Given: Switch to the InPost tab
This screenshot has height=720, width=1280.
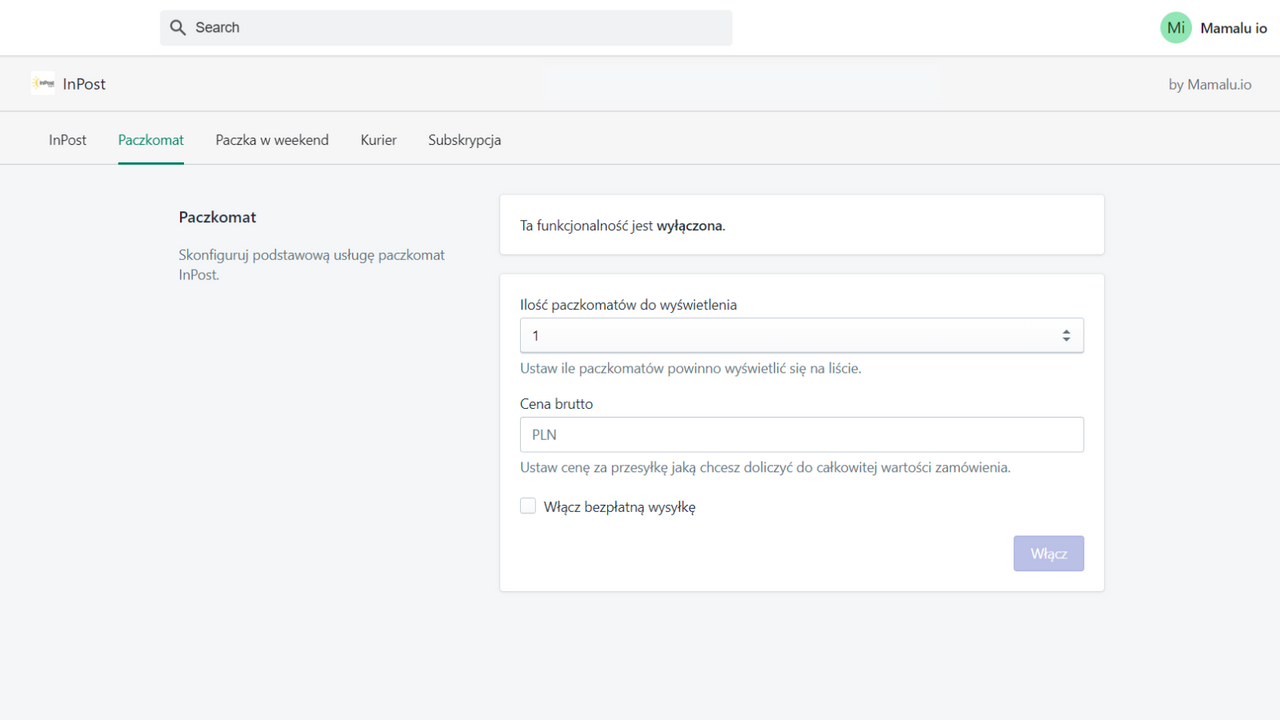Looking at the screenshot, I should (x=68, y=140).
